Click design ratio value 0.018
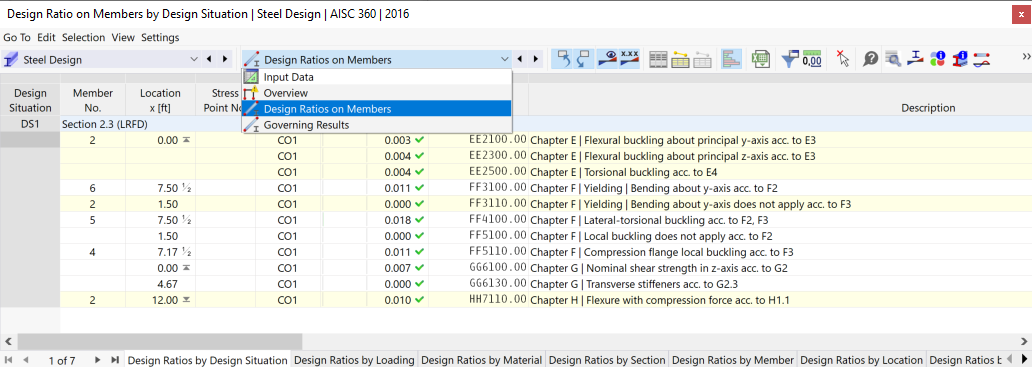This screenshot has width=1032, height=367. tap(398, 220)
